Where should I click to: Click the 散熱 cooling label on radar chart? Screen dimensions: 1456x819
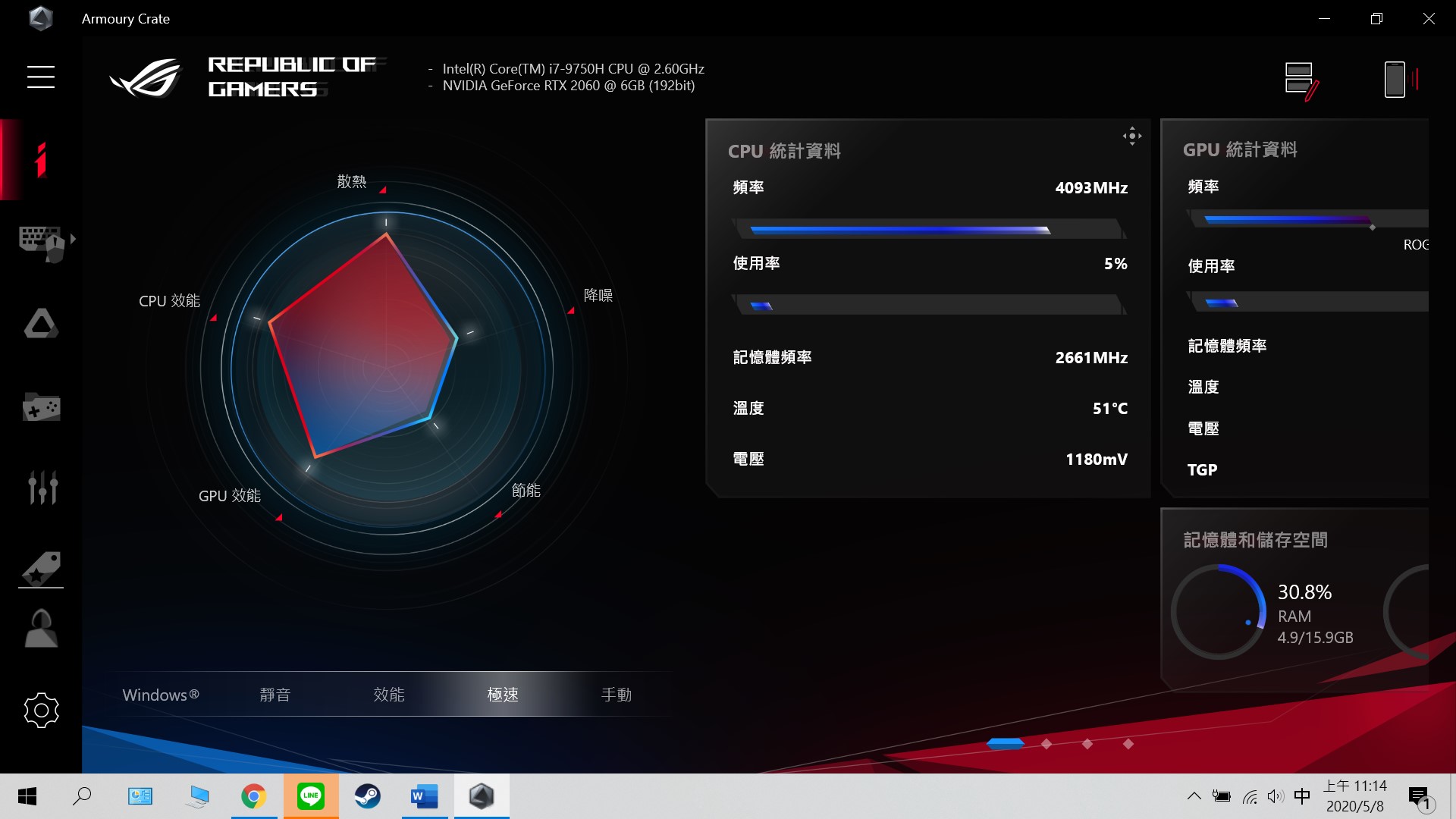(x=351, y=181)
